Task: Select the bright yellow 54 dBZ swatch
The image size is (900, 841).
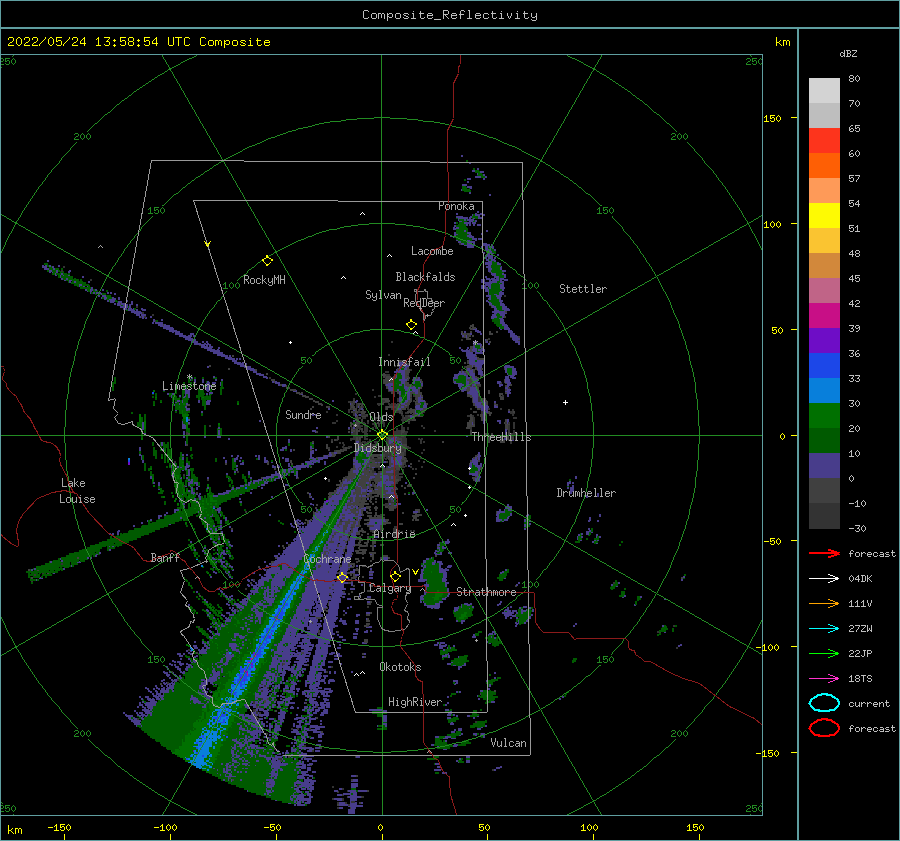Action: click(824, 215)
